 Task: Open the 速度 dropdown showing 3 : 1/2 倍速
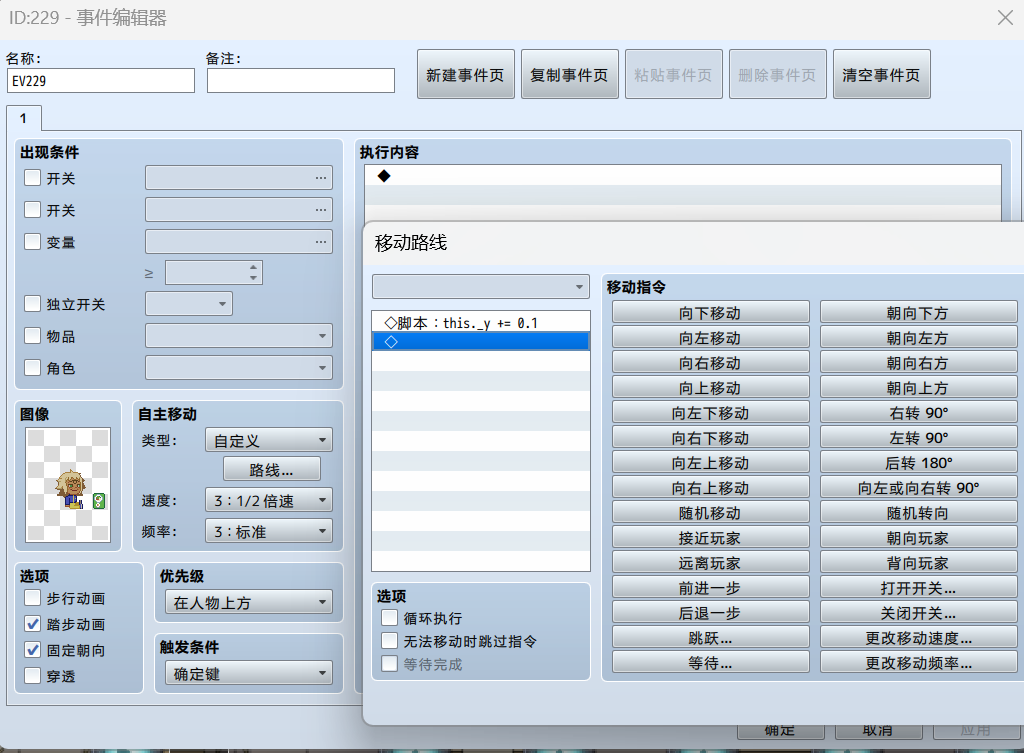point(268,500)
